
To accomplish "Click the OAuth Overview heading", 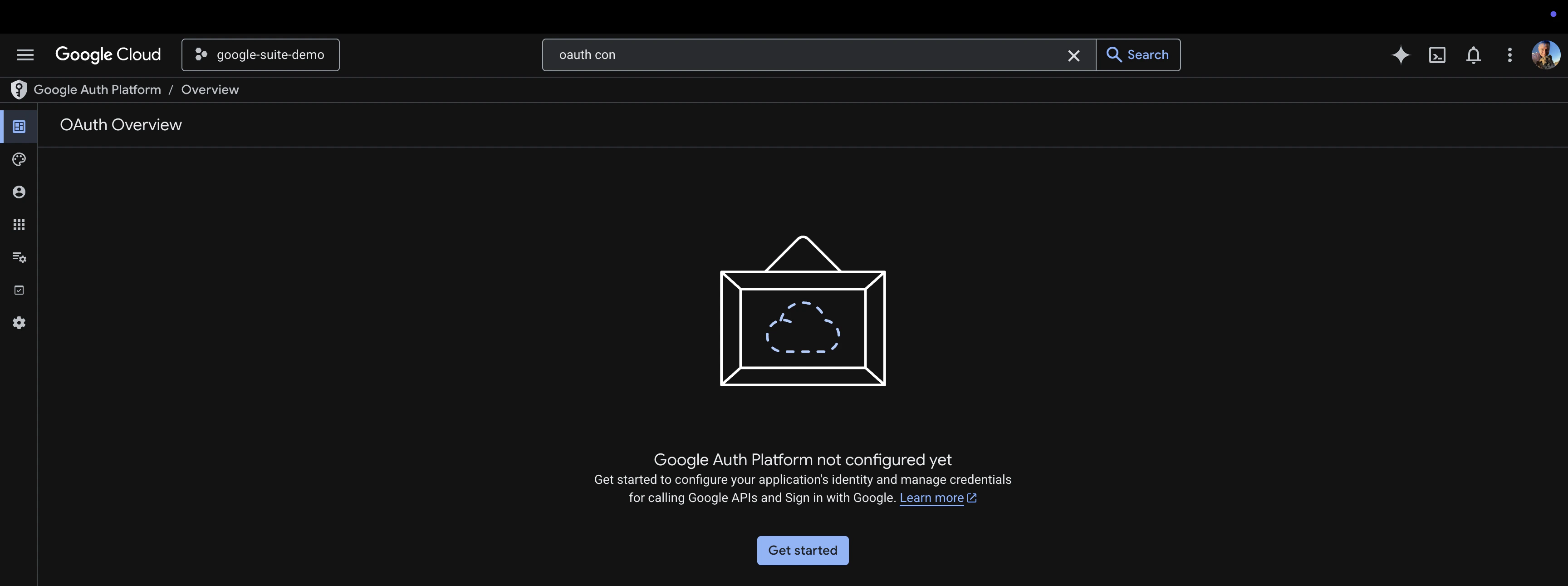I will [121, 124].
